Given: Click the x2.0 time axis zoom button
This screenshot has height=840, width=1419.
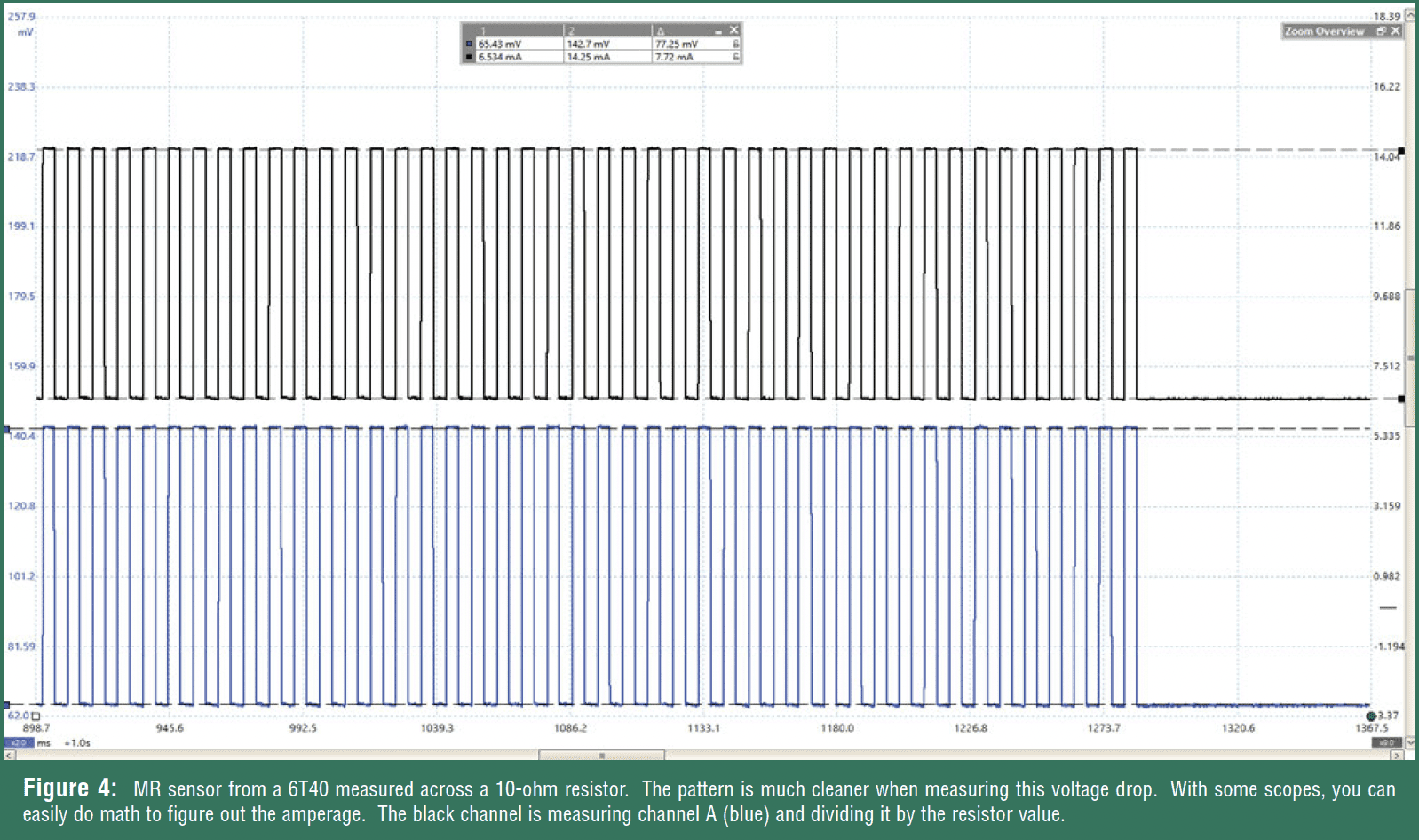Looking at the screenshot, I should pos(18,742).
